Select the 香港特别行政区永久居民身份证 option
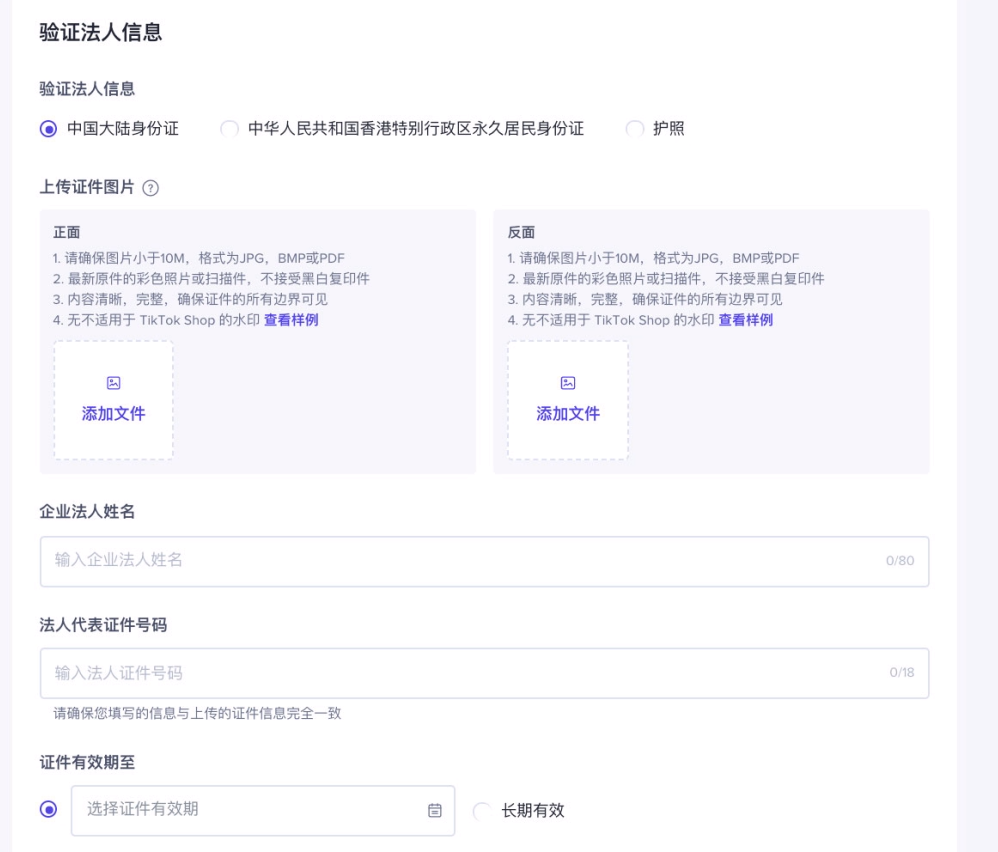 [229, 128]
